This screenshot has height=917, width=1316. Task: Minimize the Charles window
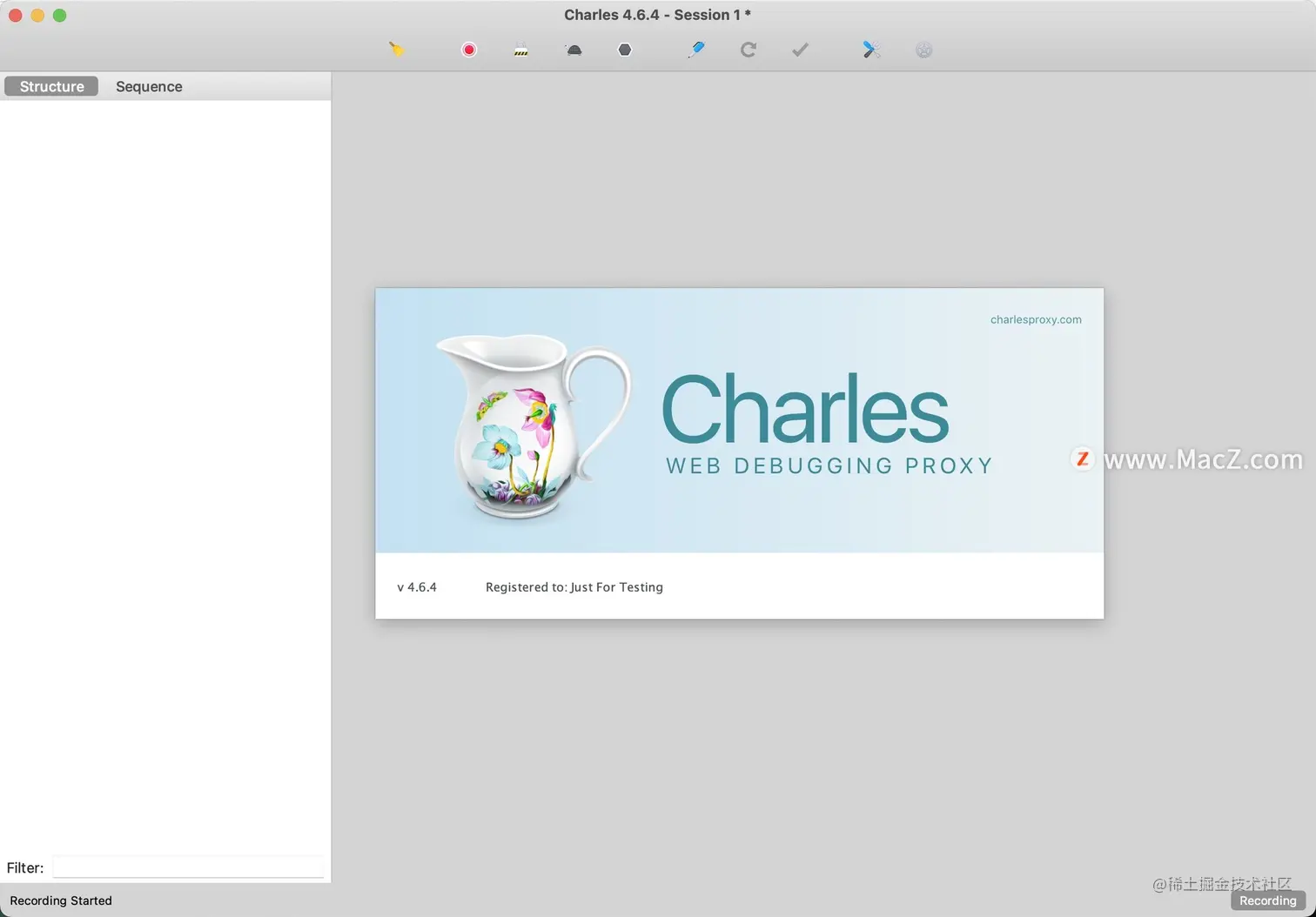pos(37,15)
